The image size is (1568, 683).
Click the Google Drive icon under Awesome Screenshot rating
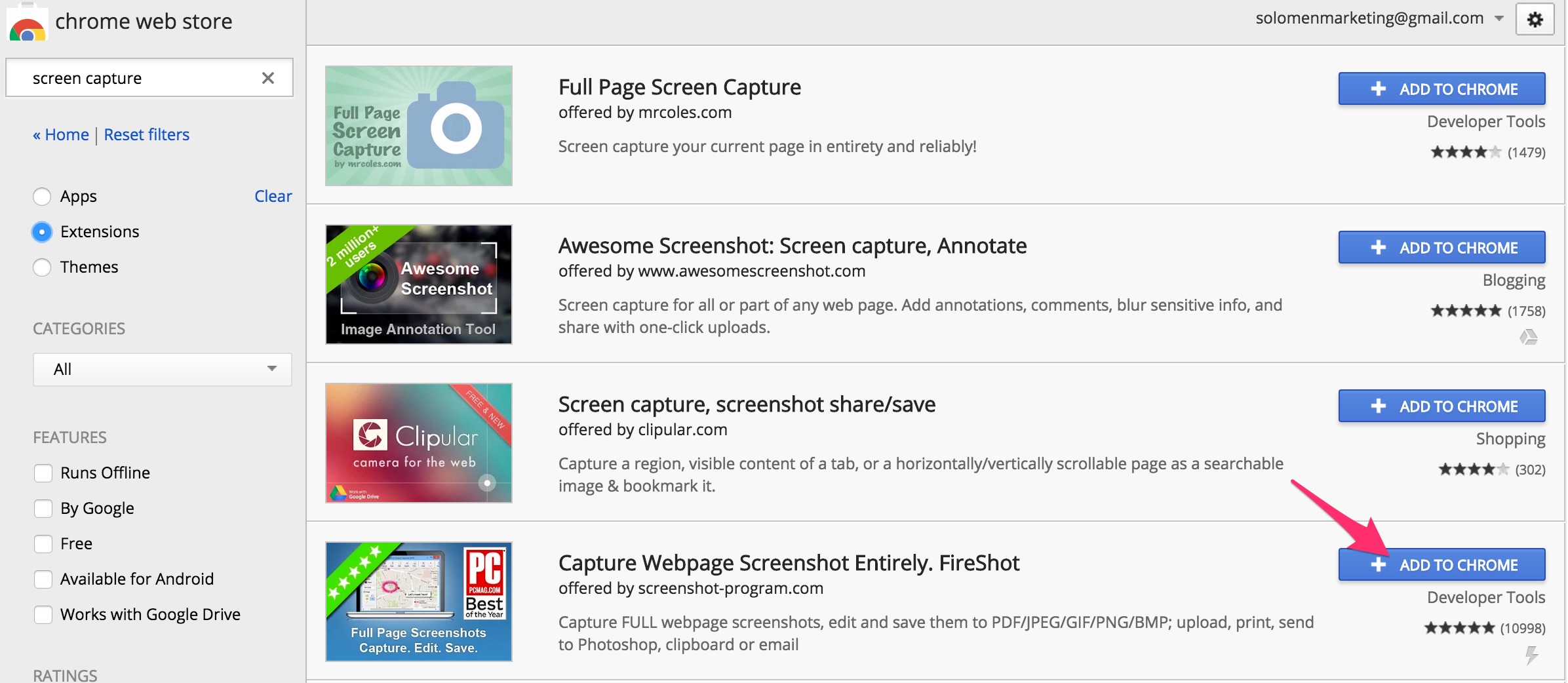(1528, 337)
